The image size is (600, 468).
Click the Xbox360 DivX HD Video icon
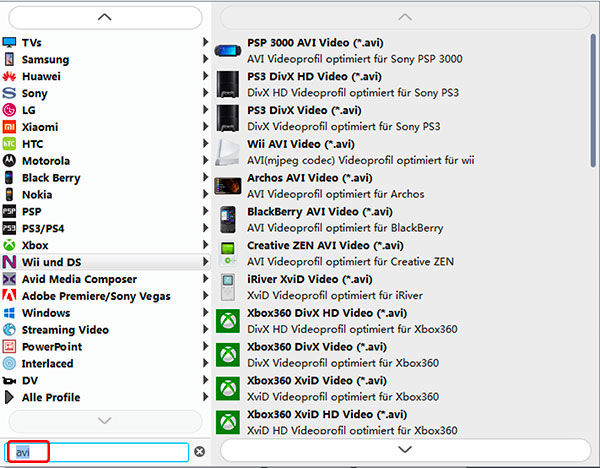click(228, 321)
